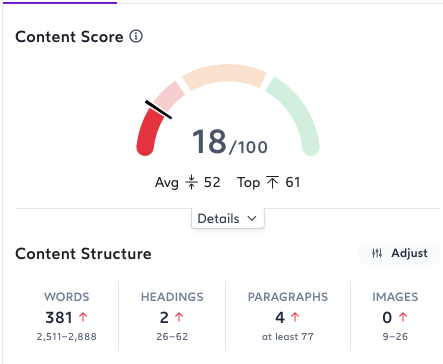Expand the Details dropdown

pyautogui.click(x=228, y=218)
